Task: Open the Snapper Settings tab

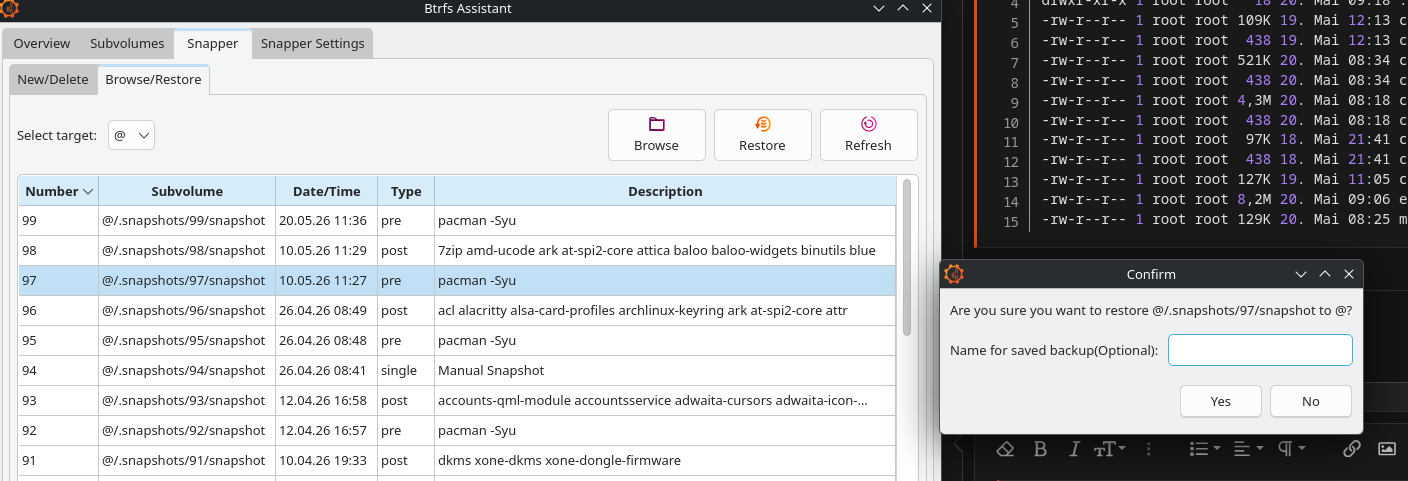Action: click(x=313, y=44)
